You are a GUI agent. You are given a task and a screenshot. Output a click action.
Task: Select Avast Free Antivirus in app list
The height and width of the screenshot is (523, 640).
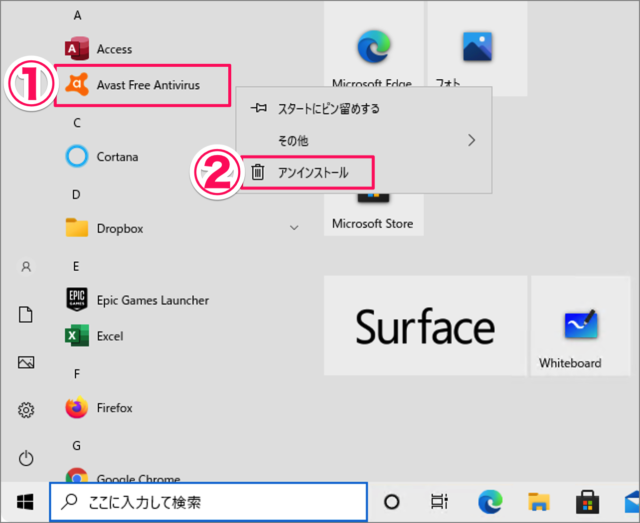pos(146,85)
